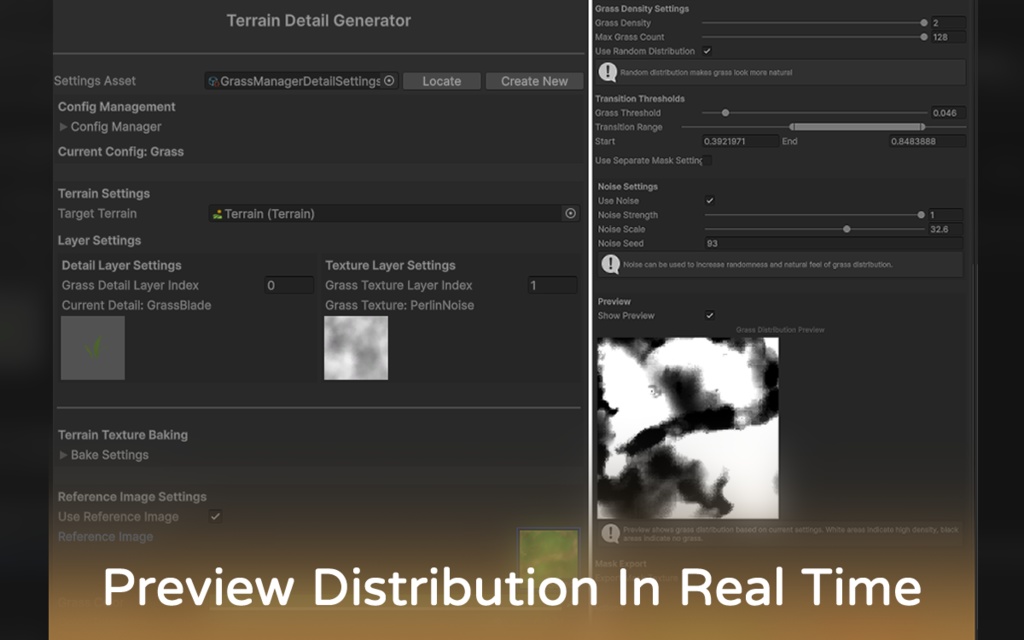Toggle Use Separate Mask Settings checkbox

click(x=707, y=160)
